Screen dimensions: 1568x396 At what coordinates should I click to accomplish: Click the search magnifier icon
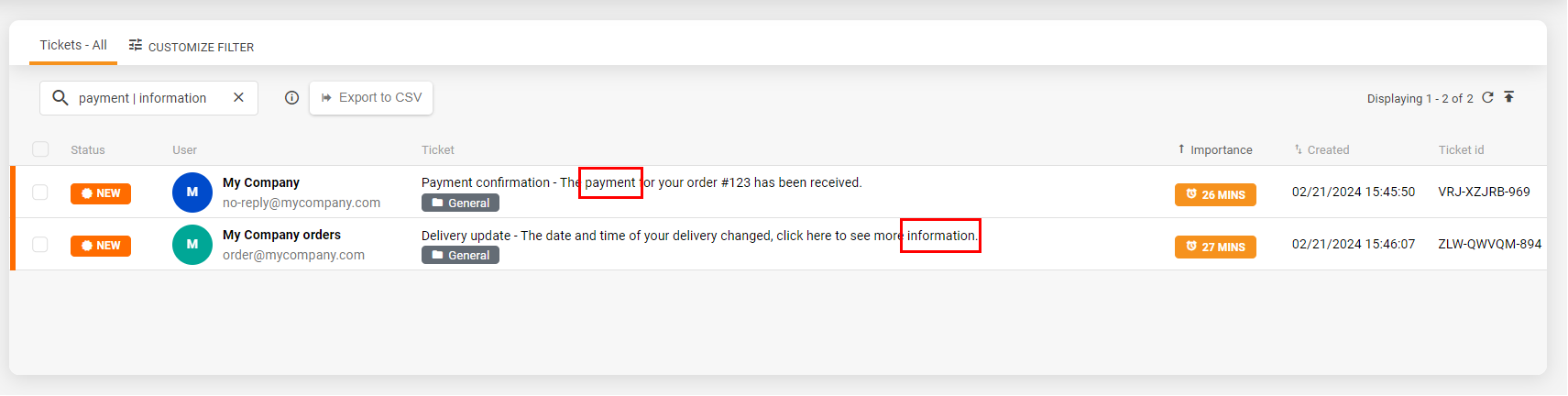60,98
